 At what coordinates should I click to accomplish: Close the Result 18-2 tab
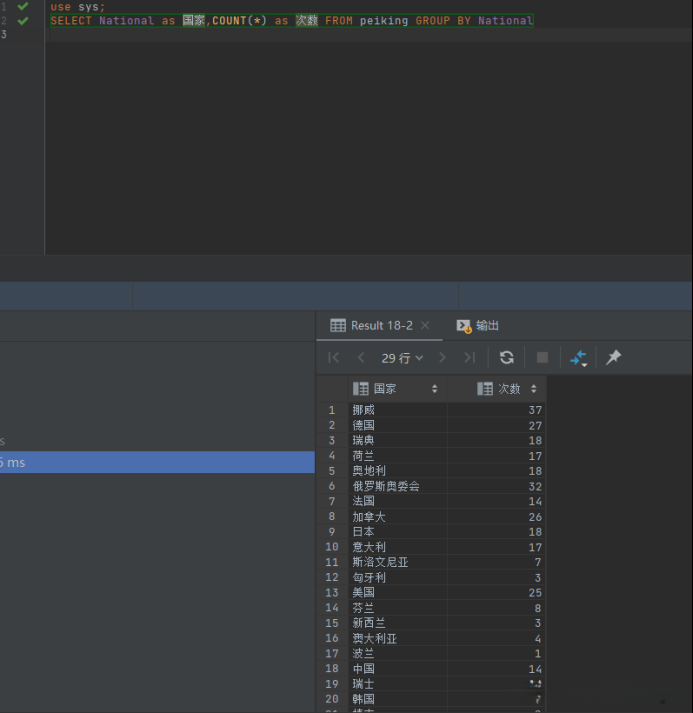(425, 326)
